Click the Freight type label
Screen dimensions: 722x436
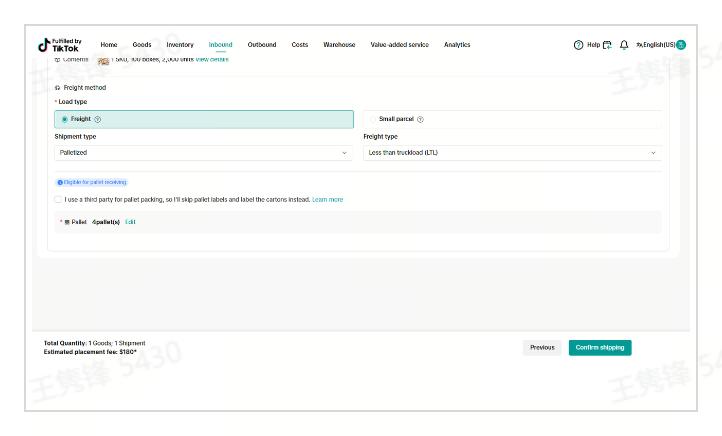pos(380,137)
